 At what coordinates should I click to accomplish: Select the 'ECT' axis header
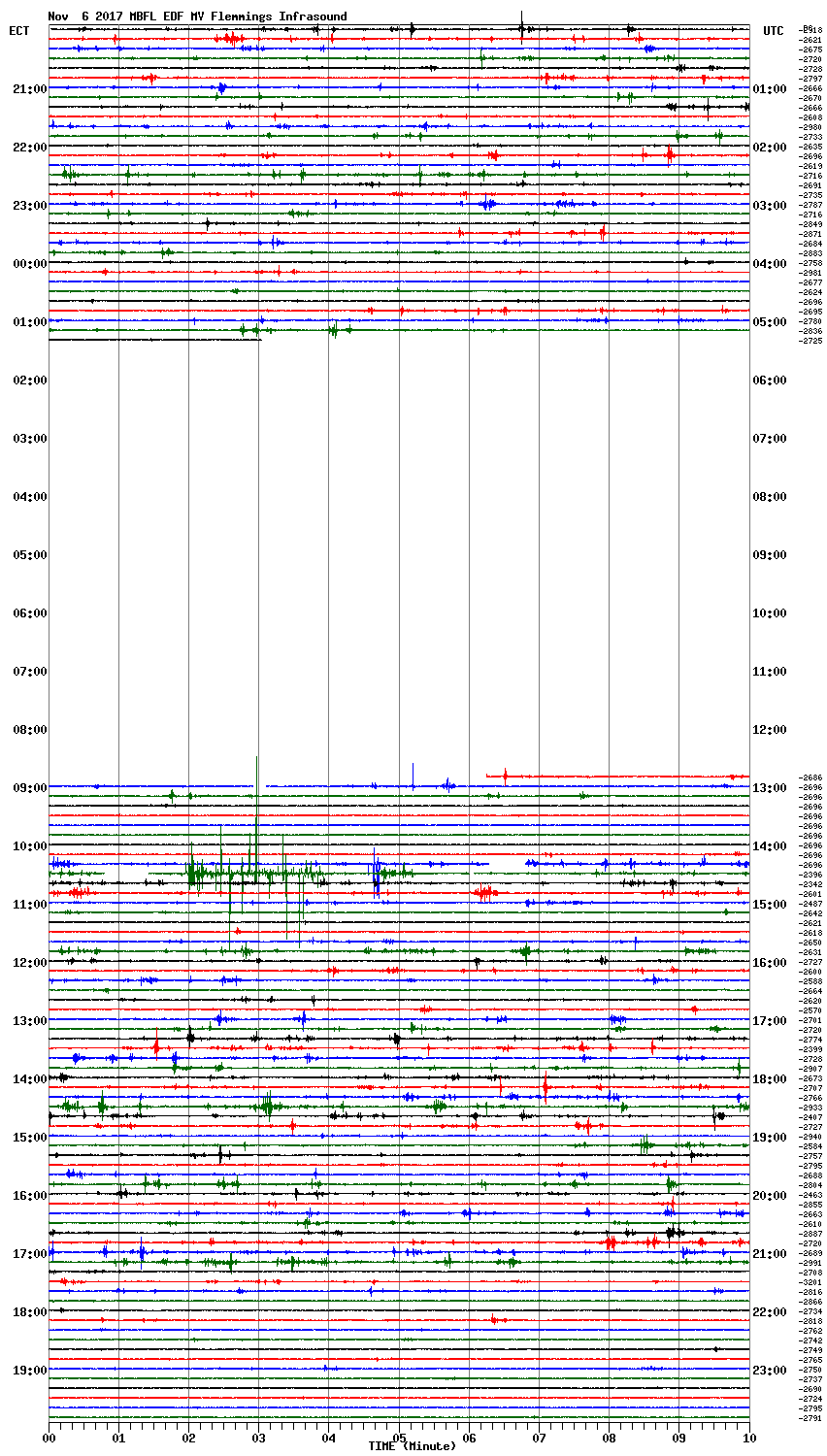click(19, 31)
